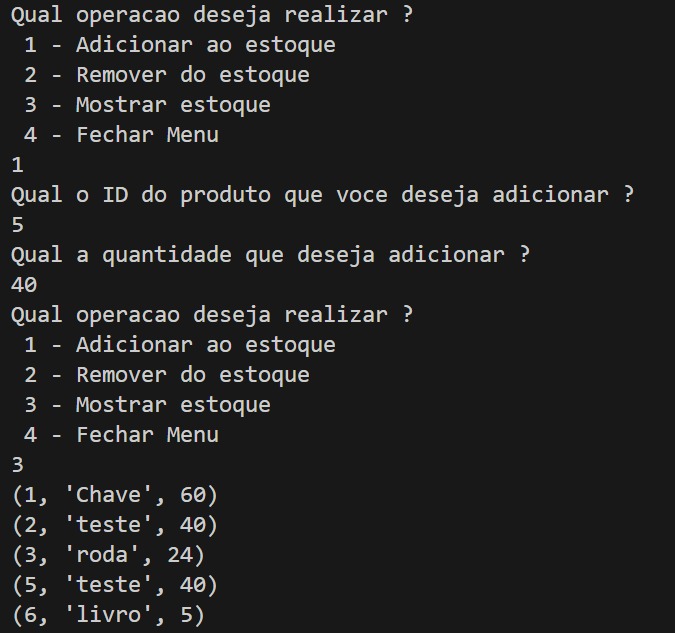
Task: Click the typed quantity value 40 input line
Action: point(24,284)
